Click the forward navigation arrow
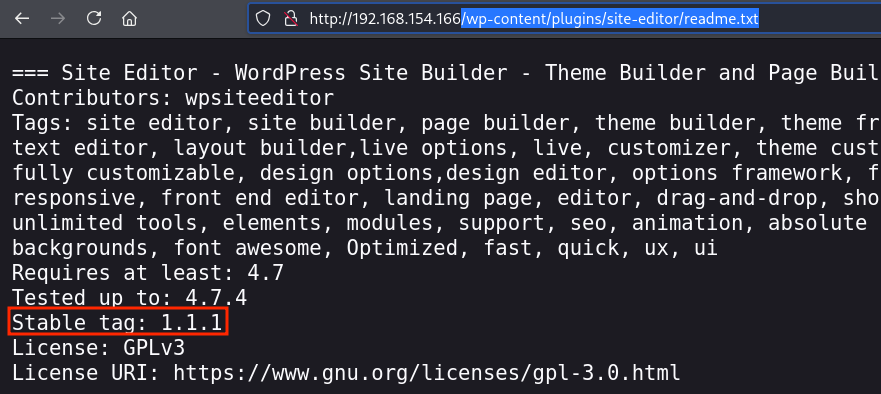Image resolution: width=881 pixels, height=394 pixels. (x=58, y=19)
